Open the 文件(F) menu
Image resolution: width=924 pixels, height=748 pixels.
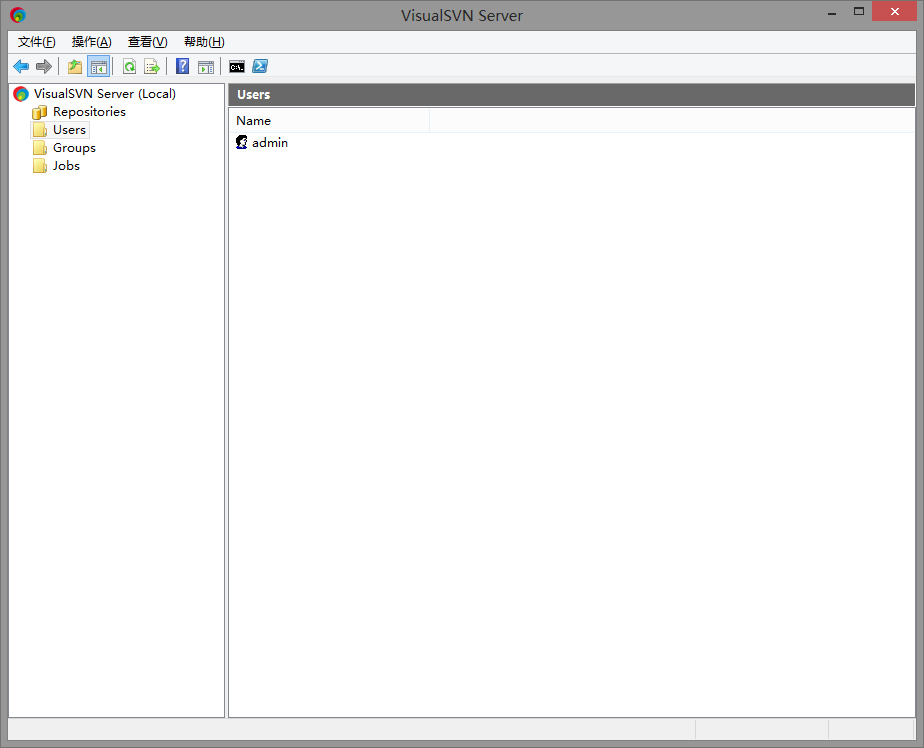tap(37, 42)
